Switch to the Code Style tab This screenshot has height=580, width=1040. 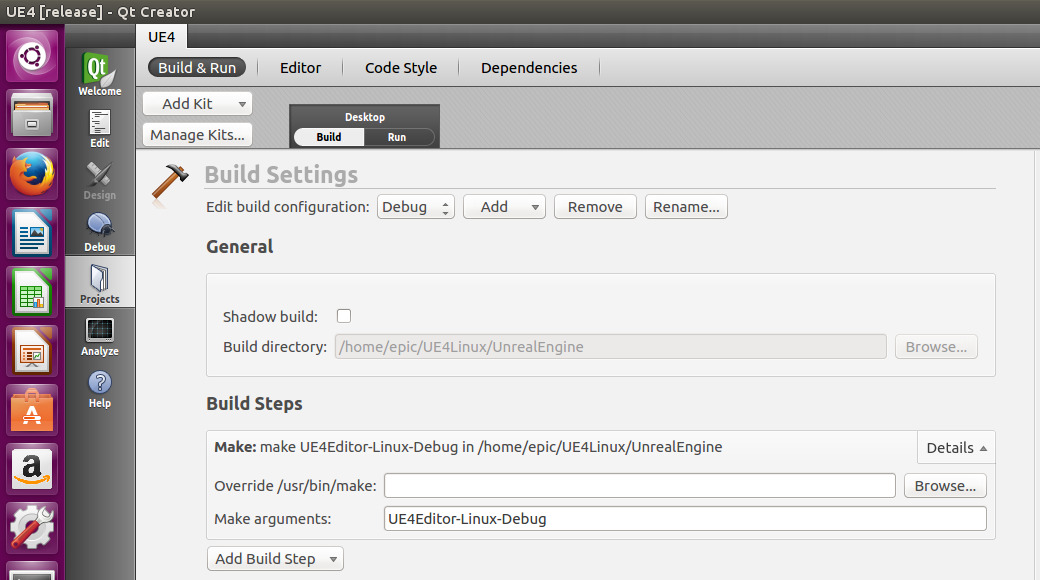pos(401,68)
